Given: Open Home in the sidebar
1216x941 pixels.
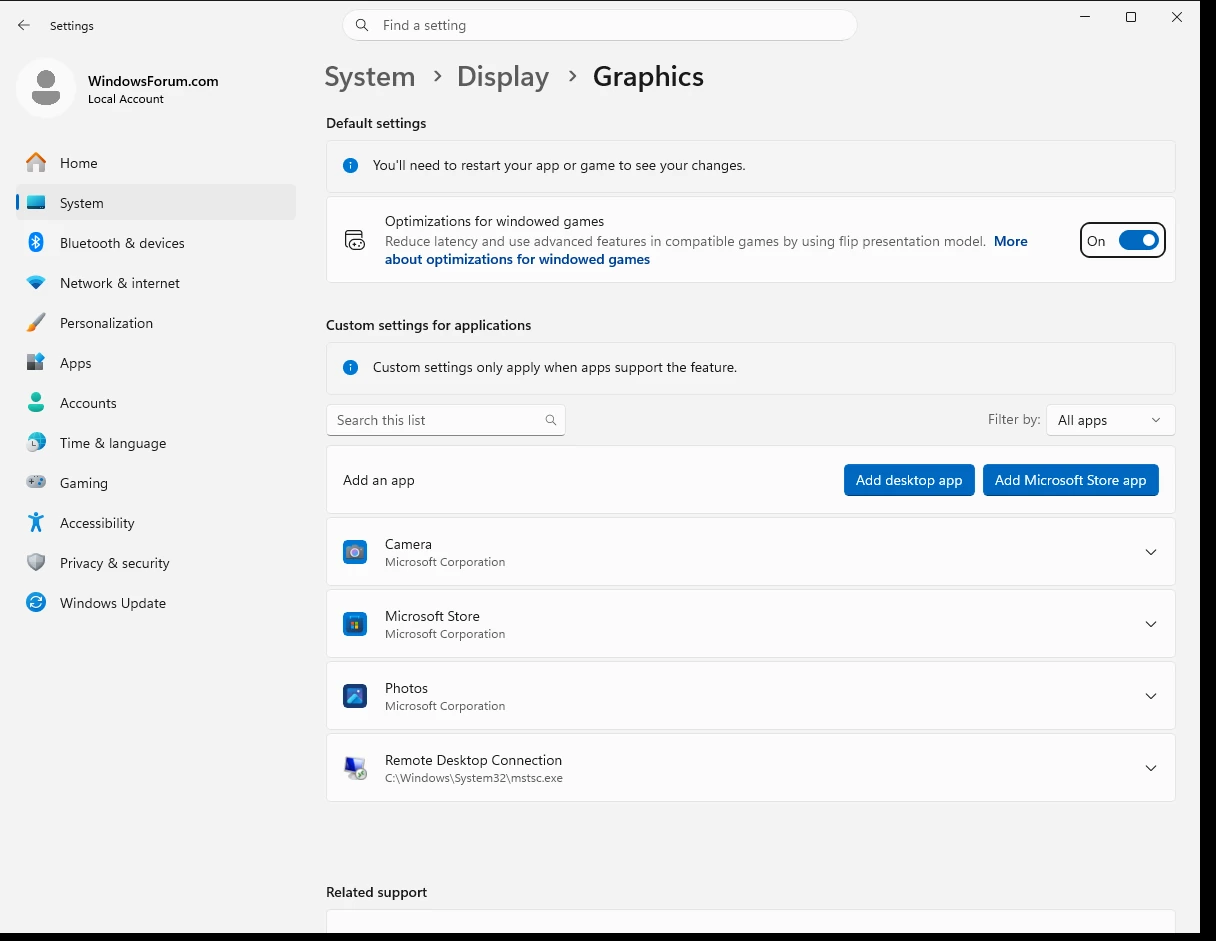Looking at the screenshot, I should (x=156, y=163).
